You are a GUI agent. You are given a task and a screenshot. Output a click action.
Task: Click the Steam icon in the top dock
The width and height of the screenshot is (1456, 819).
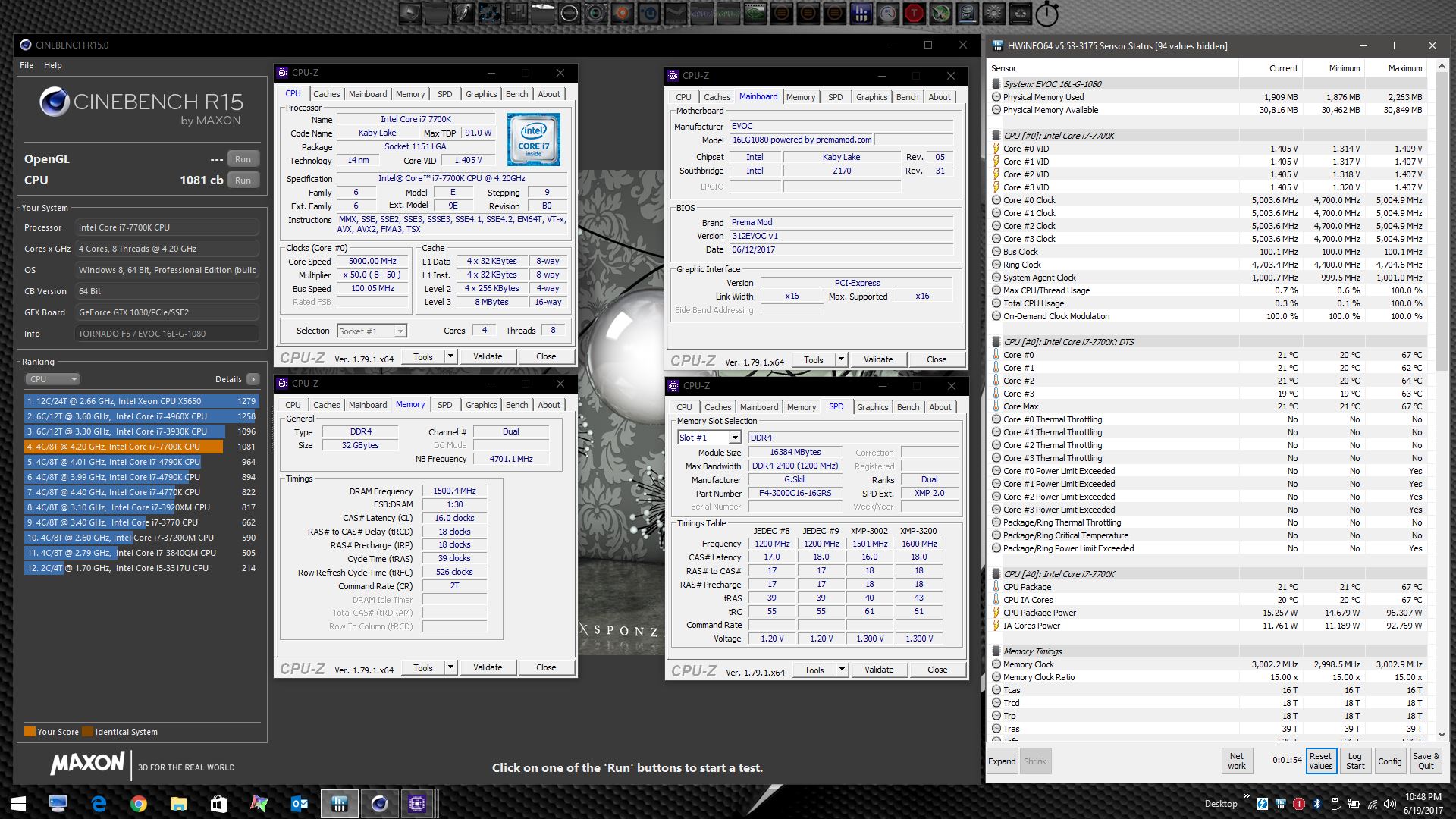tap(676, 13)
